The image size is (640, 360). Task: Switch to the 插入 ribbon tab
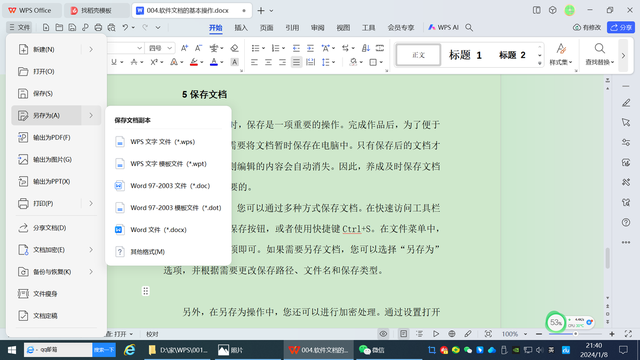tap(241, 28)
